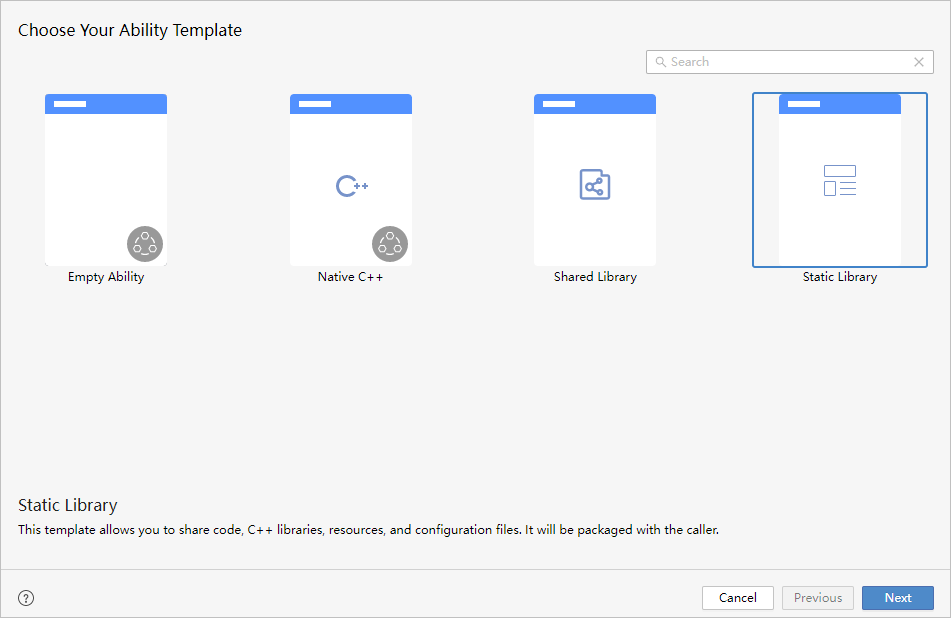Click the Empty Ability label

[106, 277]
